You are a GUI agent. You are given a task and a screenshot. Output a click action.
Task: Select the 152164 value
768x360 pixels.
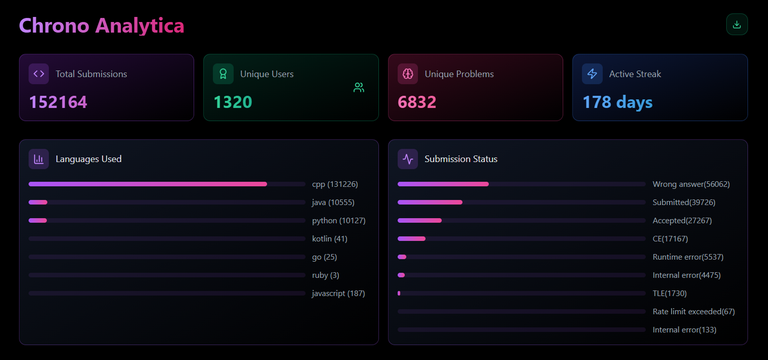tap(58, 102)
